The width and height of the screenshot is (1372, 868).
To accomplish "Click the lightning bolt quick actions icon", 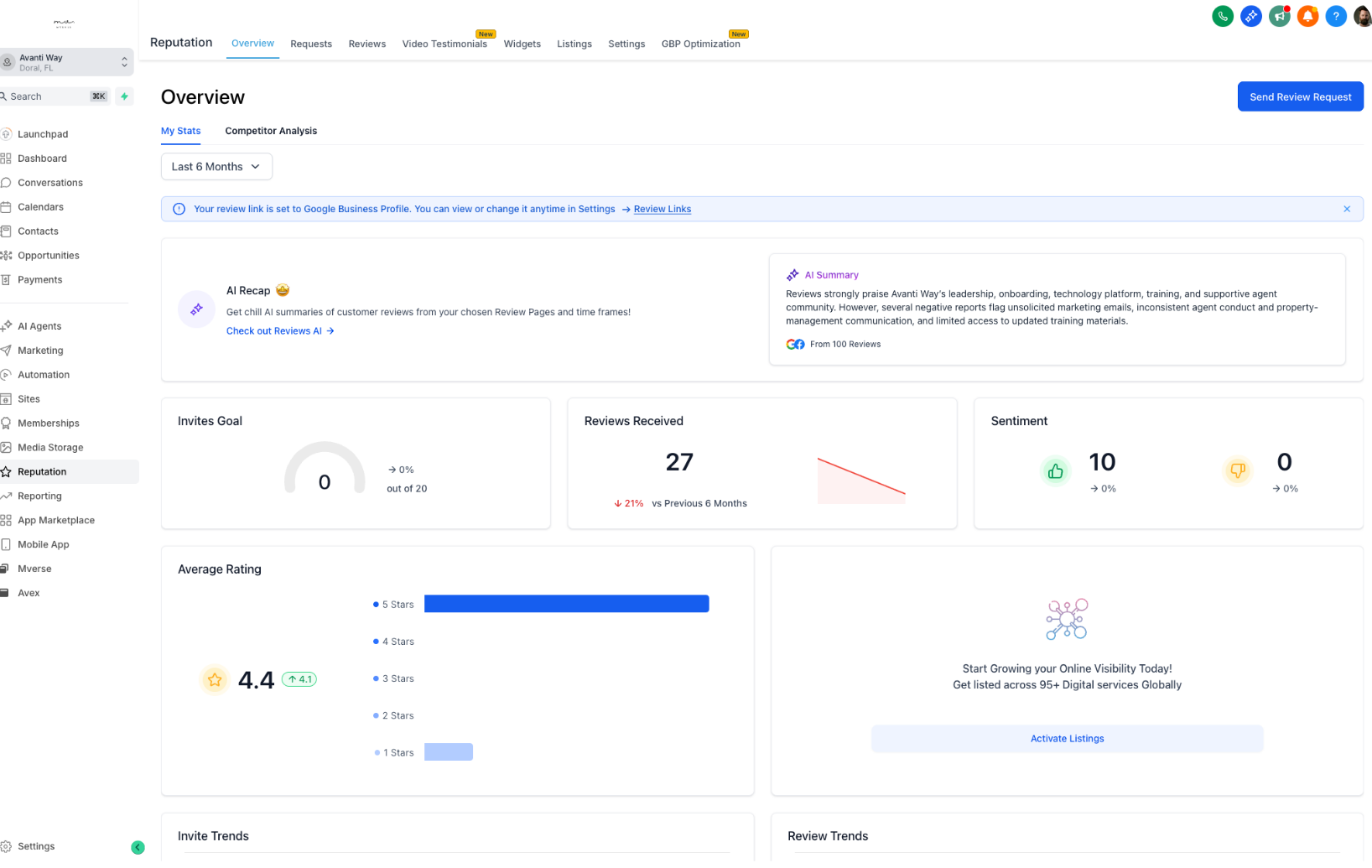I will pos(124,96).
